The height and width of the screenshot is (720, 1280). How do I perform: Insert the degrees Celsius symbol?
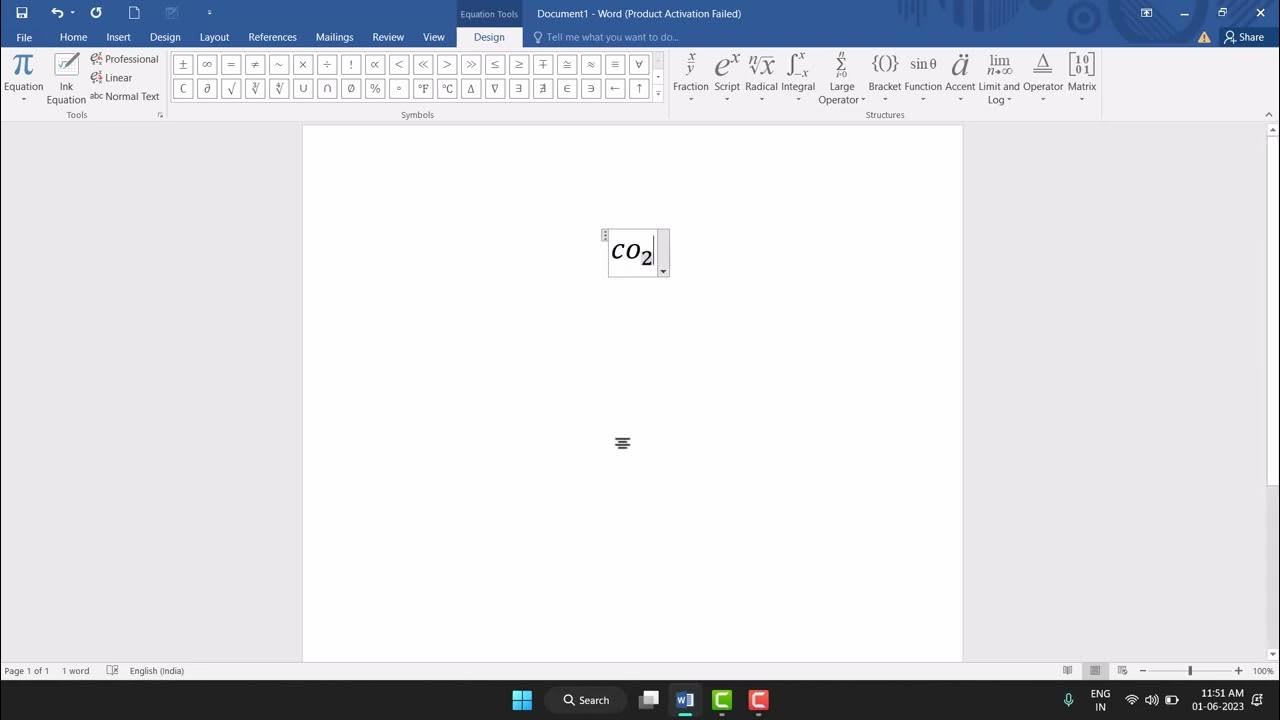click(447, 88)
